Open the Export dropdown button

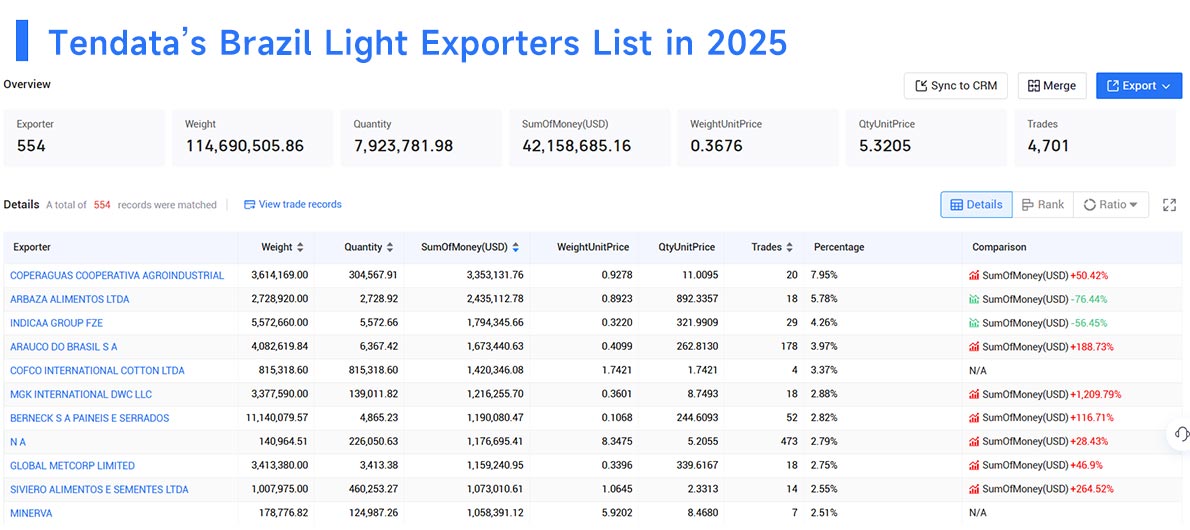pyautogui.click(x=1138, y=86)
